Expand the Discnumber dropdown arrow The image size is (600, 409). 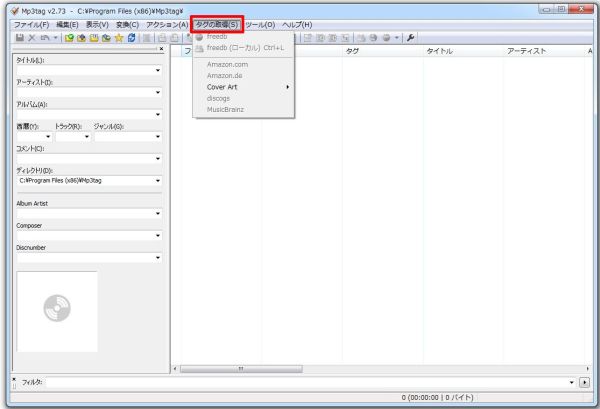(158, 258)
